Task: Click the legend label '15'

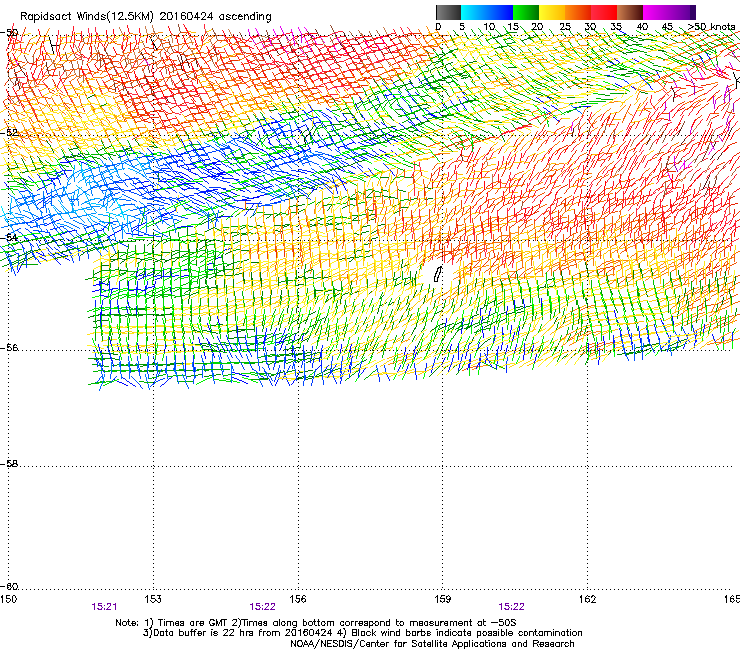Action: click(513, 27)
